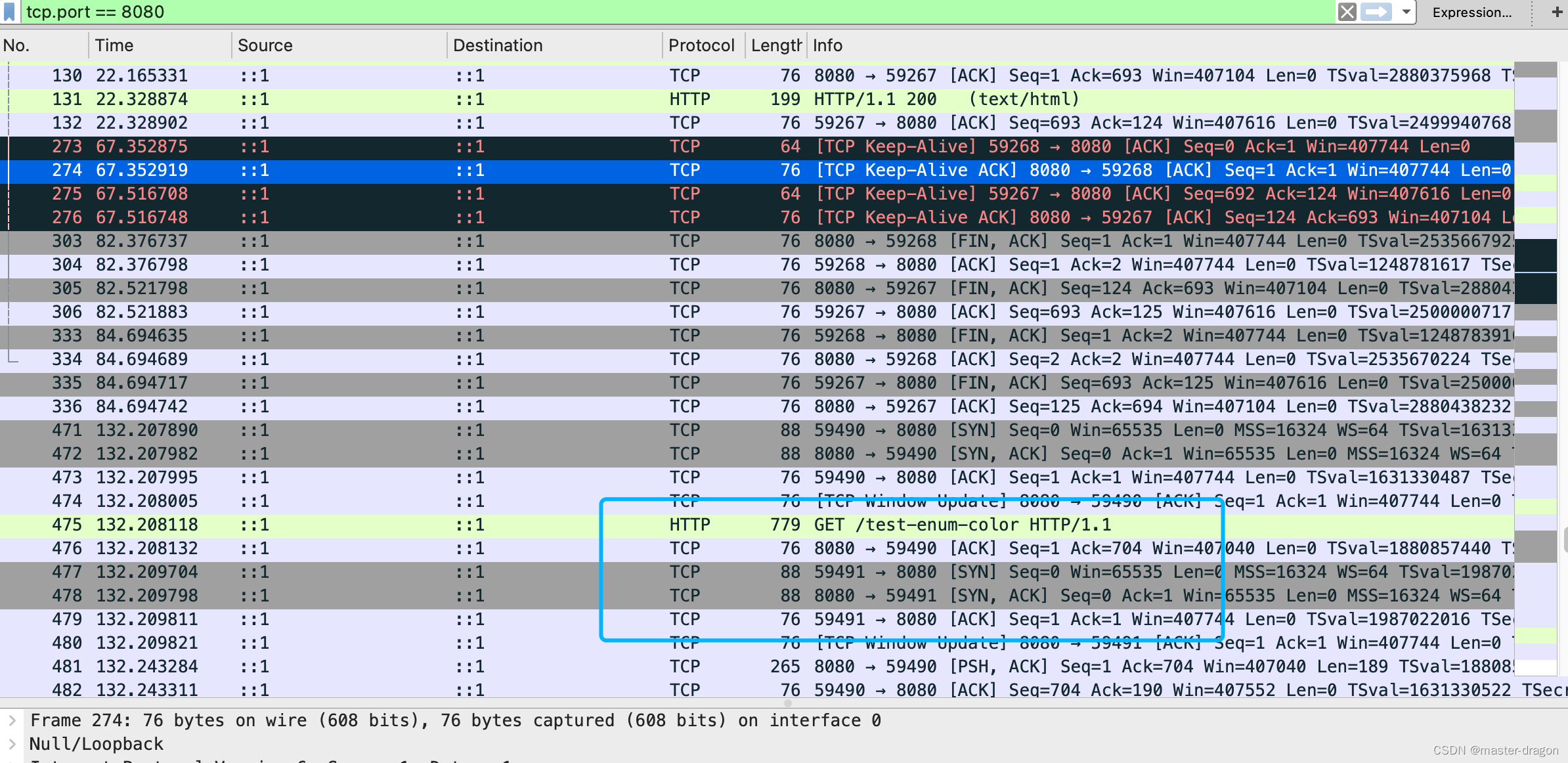Select FIN, ACK packet 333
1568x763 pixels.
[x=756, y=336]
